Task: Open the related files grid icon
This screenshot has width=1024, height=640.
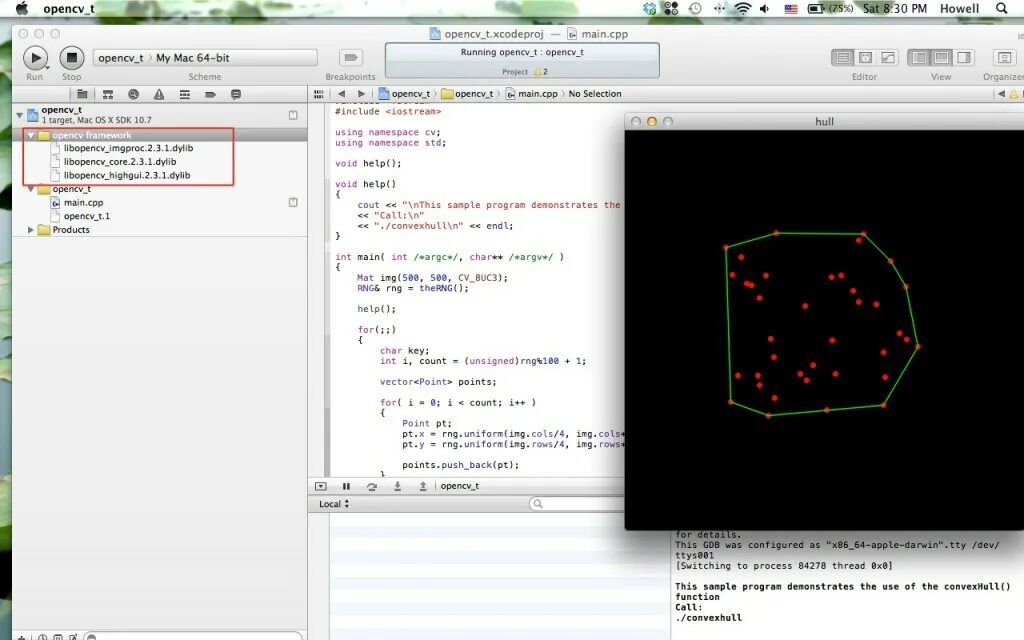Action: [319, 94]
